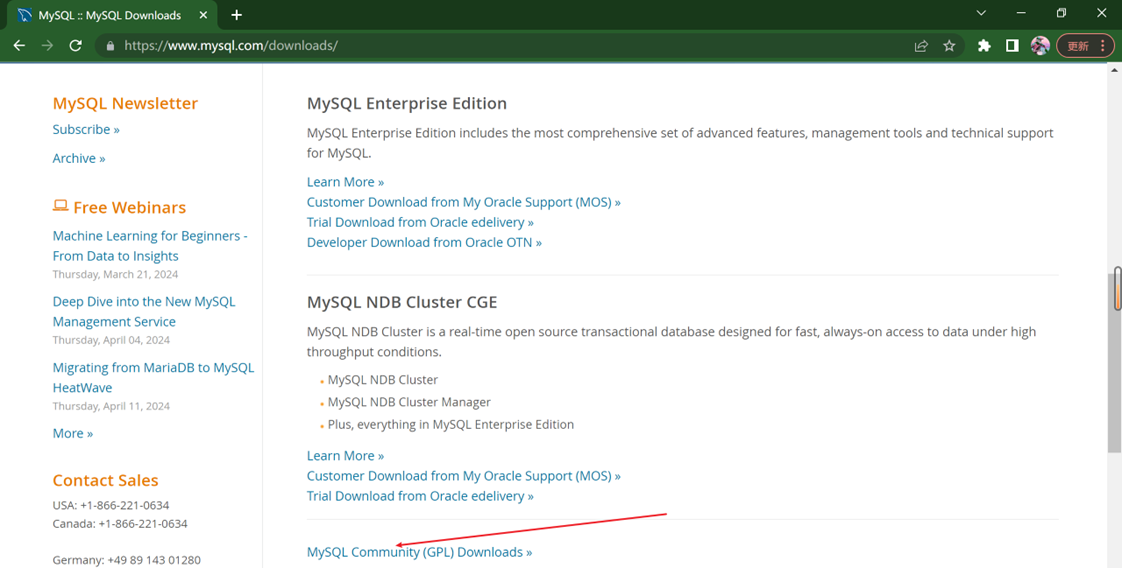This screenshot has height=568, width=1122.
Task: Open the profile avatar menu
Action: tap(1040, 46)
